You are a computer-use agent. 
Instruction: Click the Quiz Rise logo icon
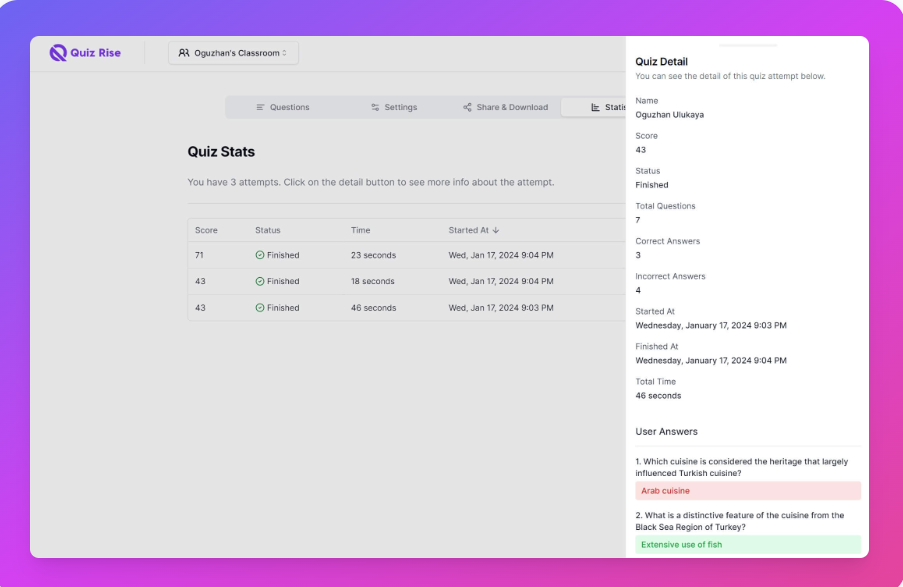(58, 53)
